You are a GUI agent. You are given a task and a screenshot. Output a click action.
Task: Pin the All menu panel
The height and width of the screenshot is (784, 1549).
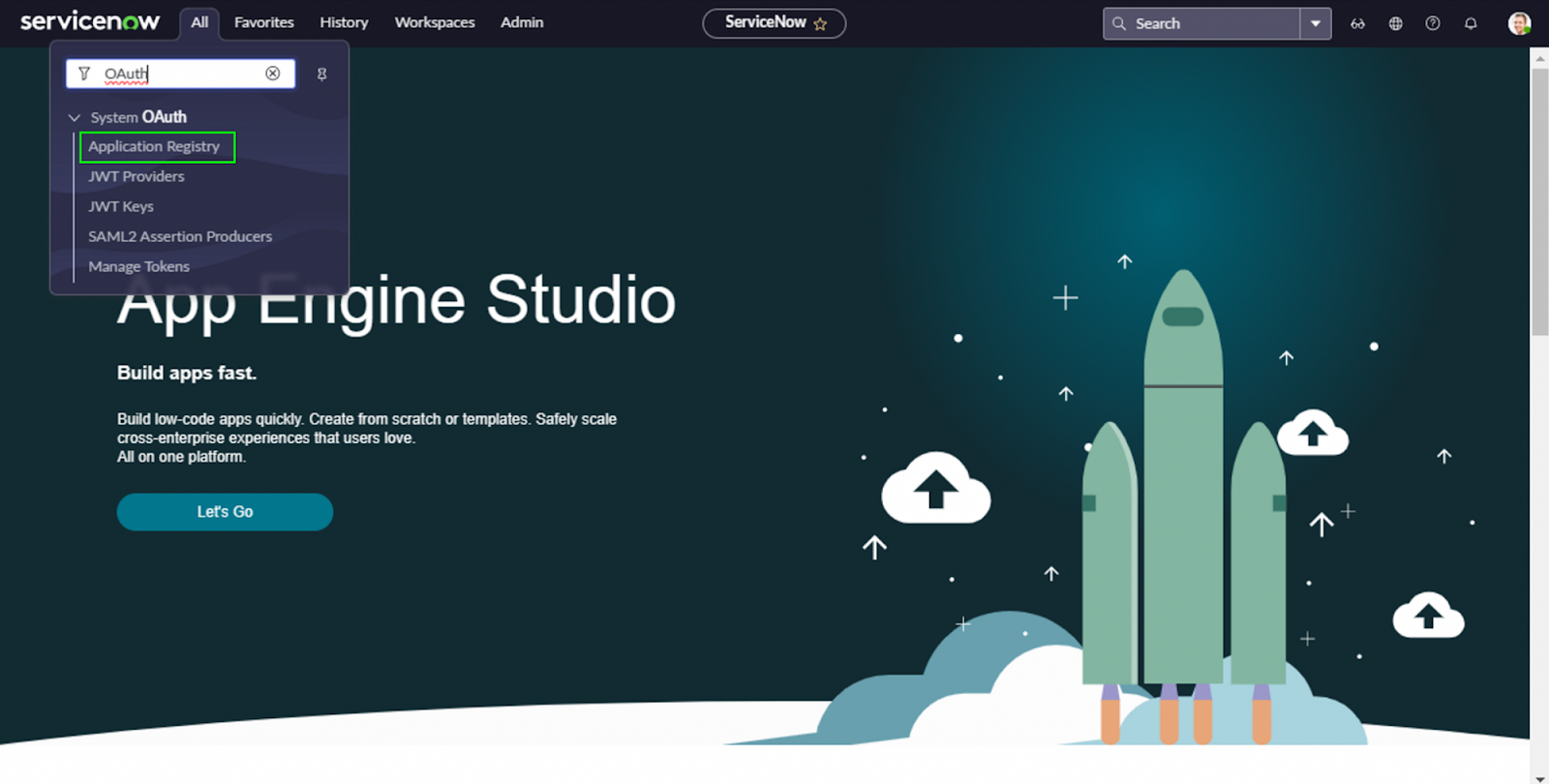click(321, 74)
